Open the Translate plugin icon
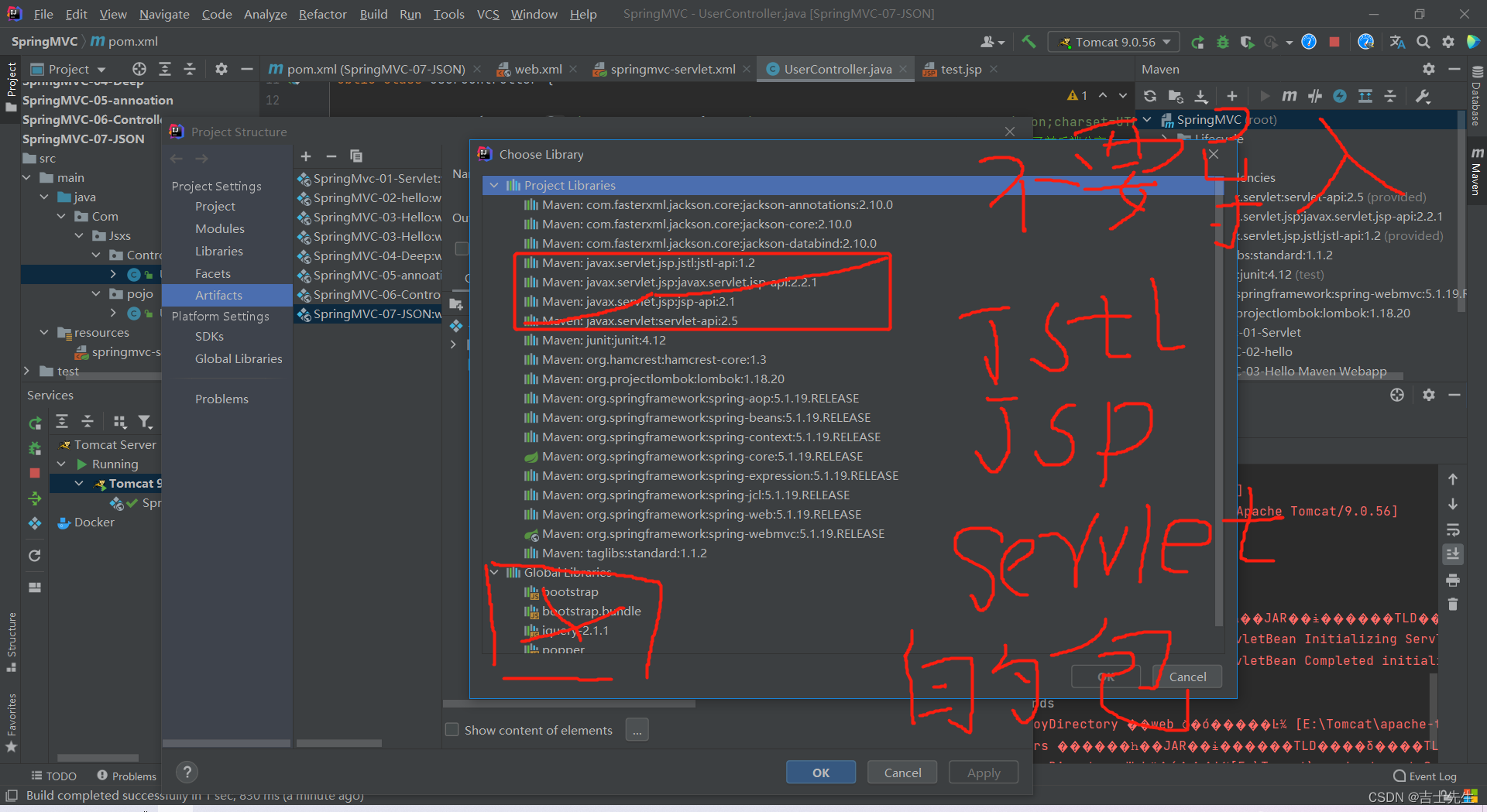This screenshot has height=812, width=1487. point(1397,42)
